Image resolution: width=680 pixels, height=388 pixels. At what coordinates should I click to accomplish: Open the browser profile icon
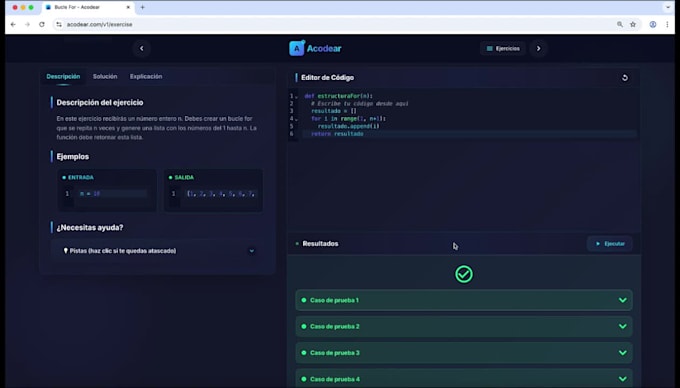pyautogui.click(x=653, y=25)
